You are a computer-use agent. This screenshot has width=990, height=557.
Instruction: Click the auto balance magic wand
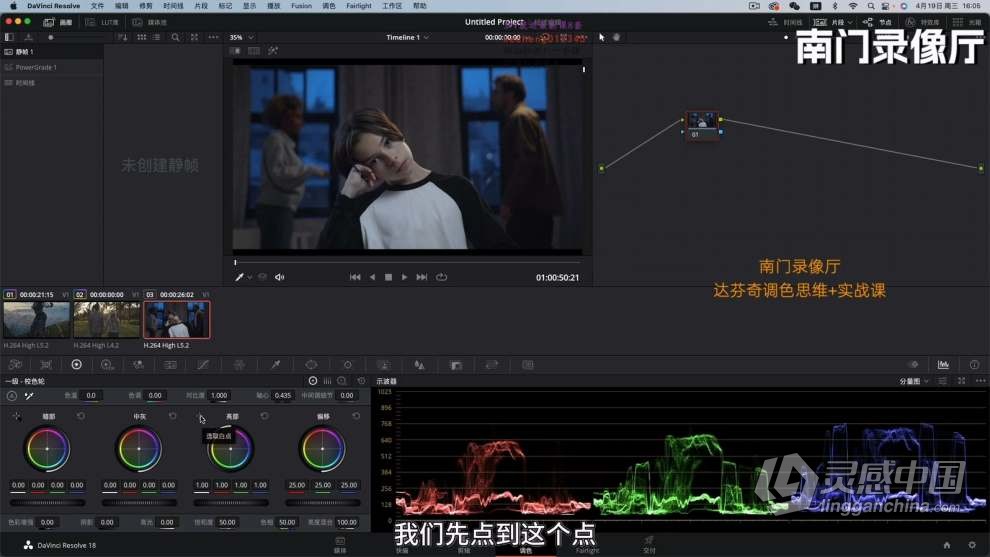[x=29, y=395]
